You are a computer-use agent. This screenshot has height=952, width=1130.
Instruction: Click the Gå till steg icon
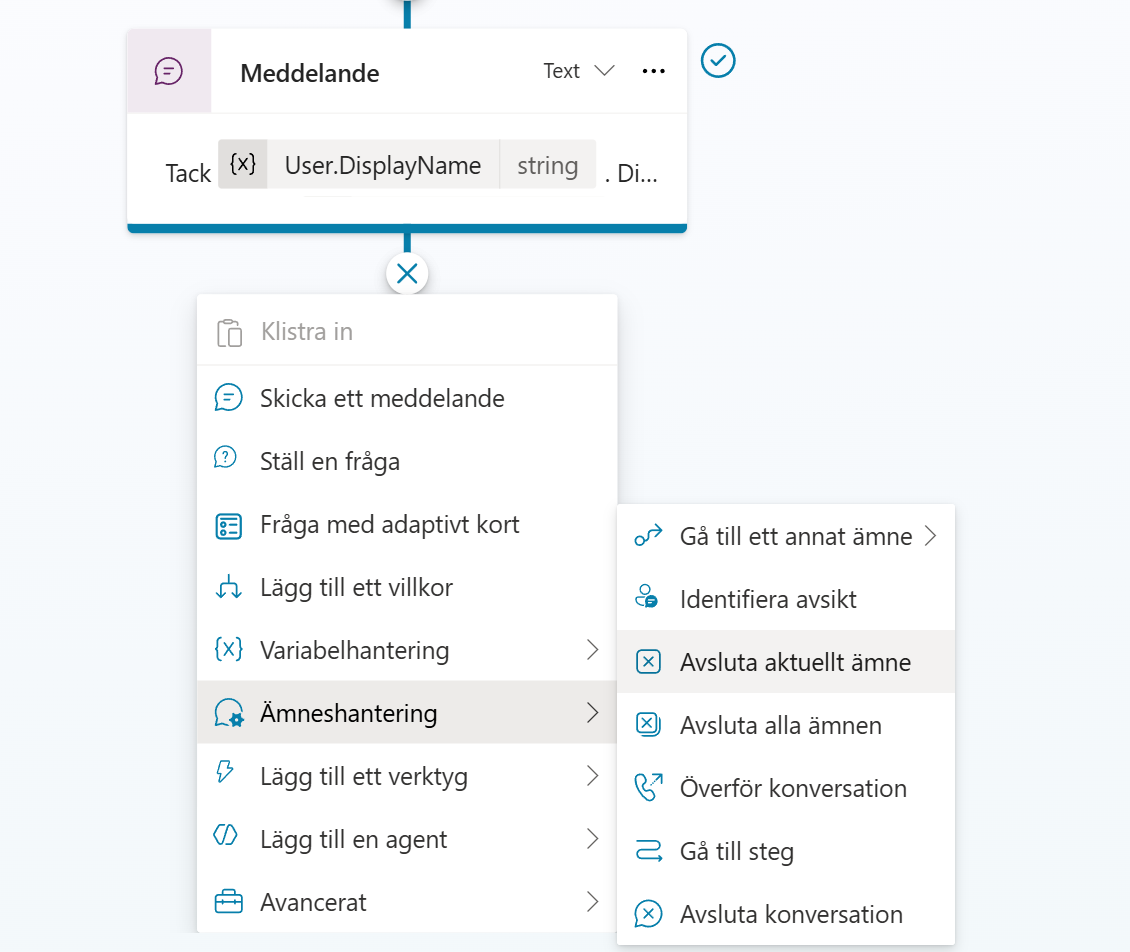click(x=649, y=850)
